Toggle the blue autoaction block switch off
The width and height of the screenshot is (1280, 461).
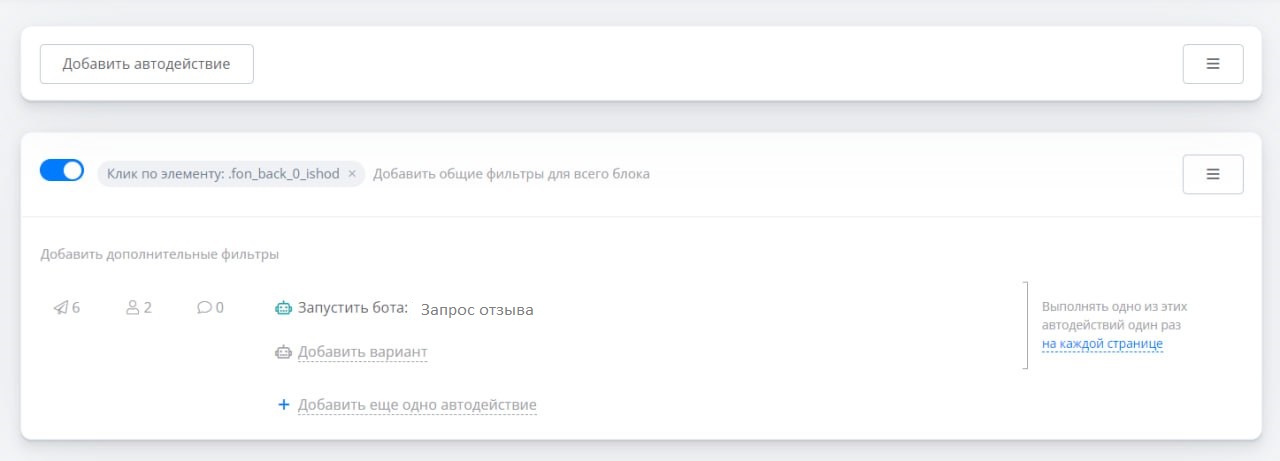pyautogui.click(x=62, y=171)
